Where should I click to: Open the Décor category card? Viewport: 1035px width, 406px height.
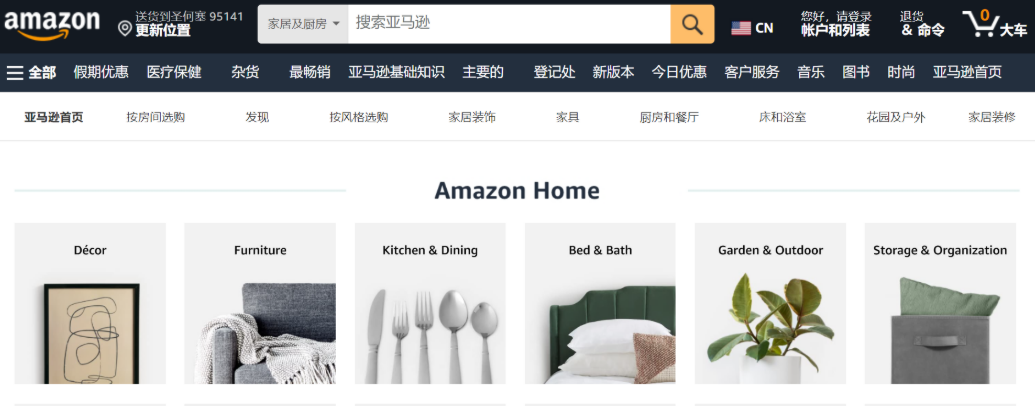90,303
